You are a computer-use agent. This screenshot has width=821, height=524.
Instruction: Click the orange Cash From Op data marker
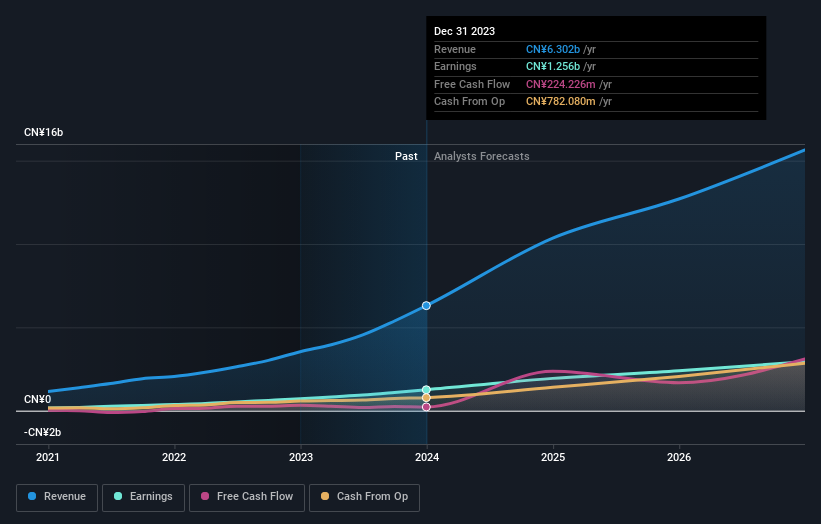coord(426,398)
